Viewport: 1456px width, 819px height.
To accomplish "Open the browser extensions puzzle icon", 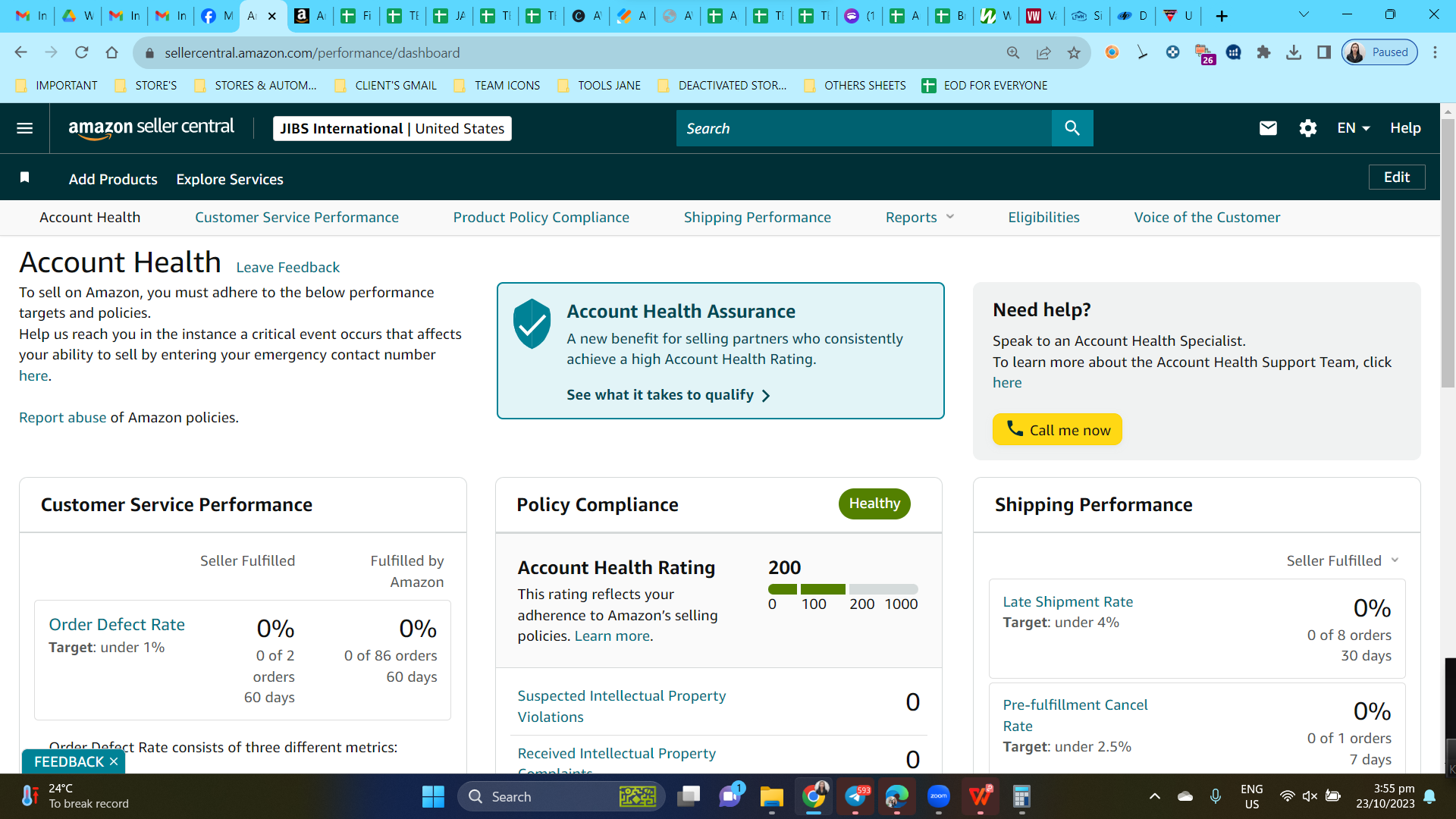I will tap(1263, 52).
